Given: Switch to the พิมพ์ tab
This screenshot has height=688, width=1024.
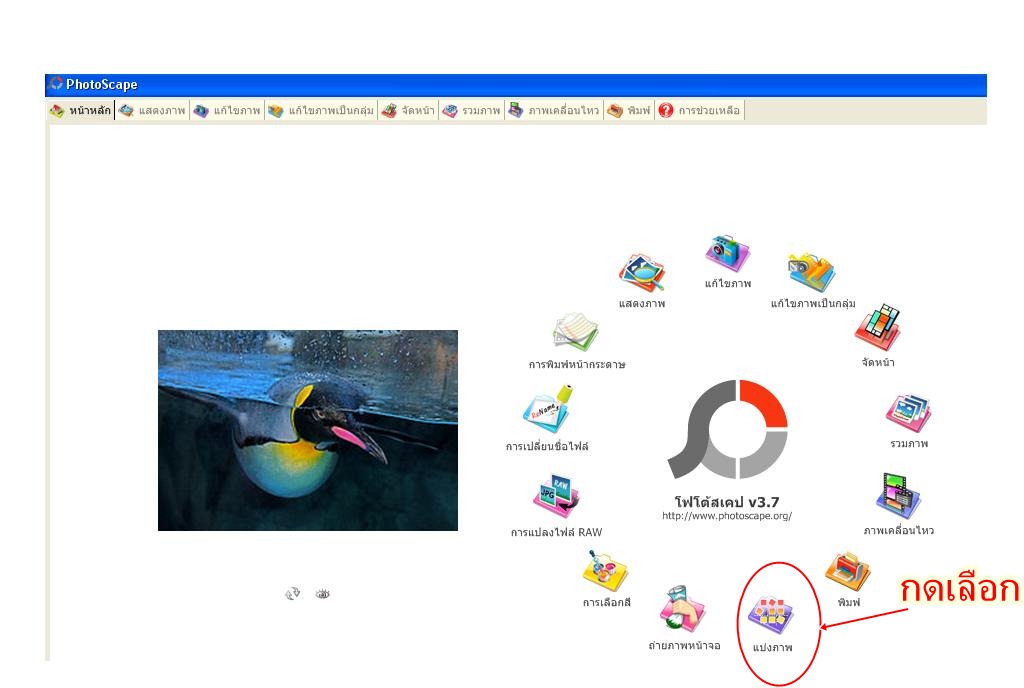Looking at the screenshot, I should (629, 110).
